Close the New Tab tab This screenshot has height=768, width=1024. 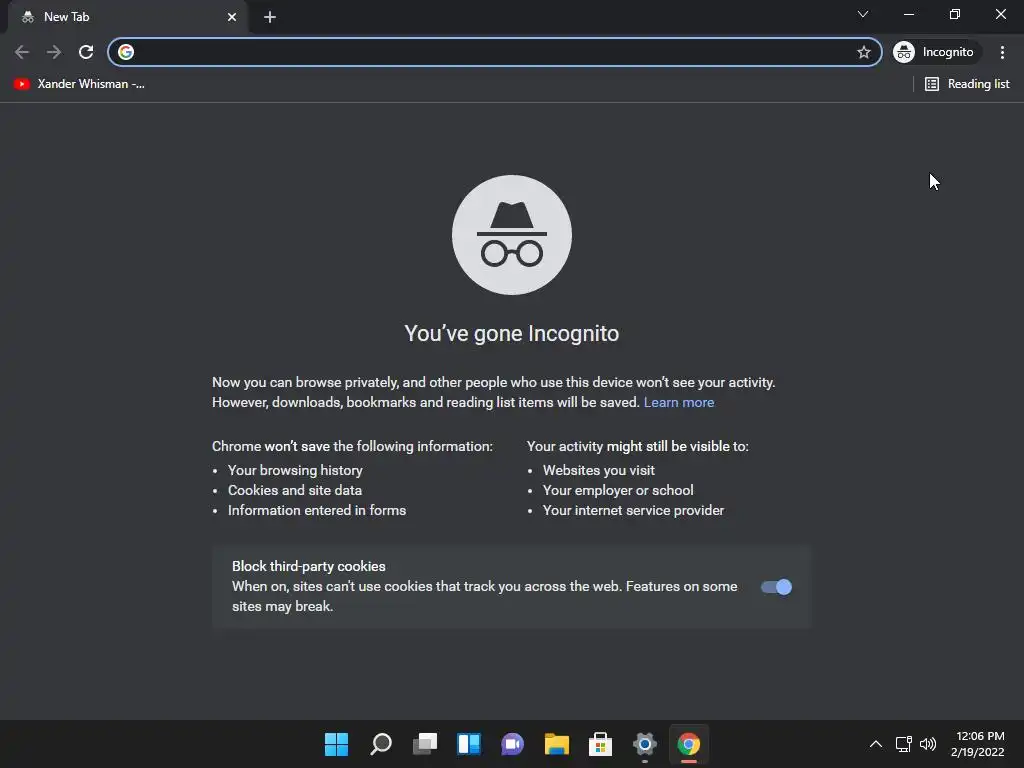tap(232, 17)
